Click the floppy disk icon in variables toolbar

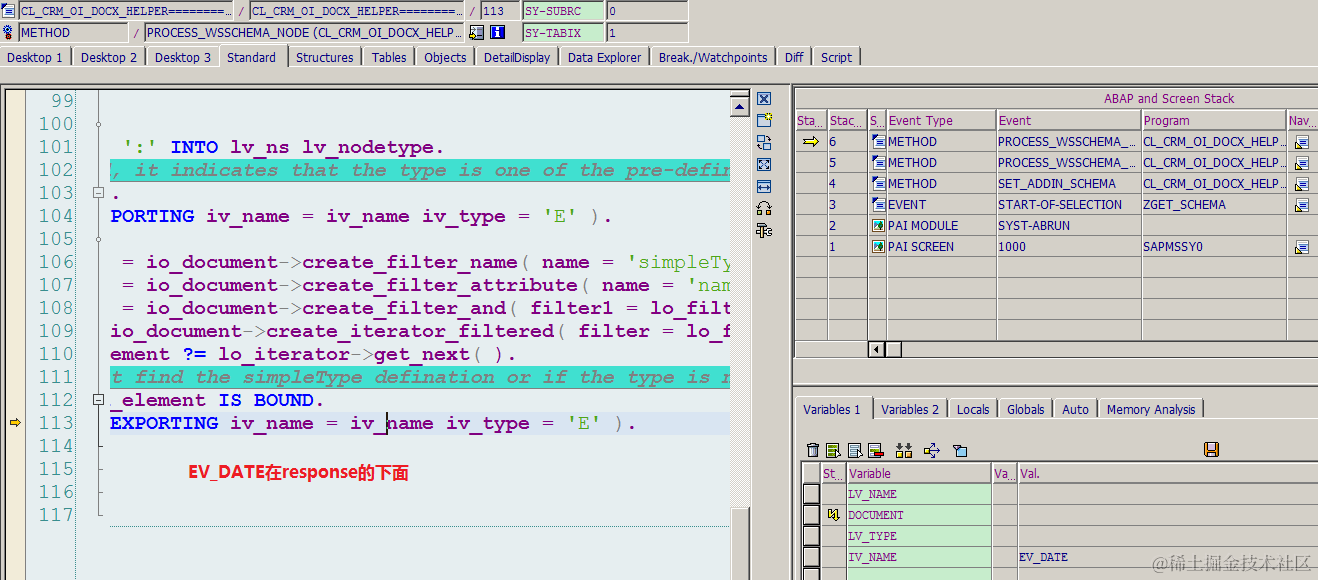click(1211, 450)
